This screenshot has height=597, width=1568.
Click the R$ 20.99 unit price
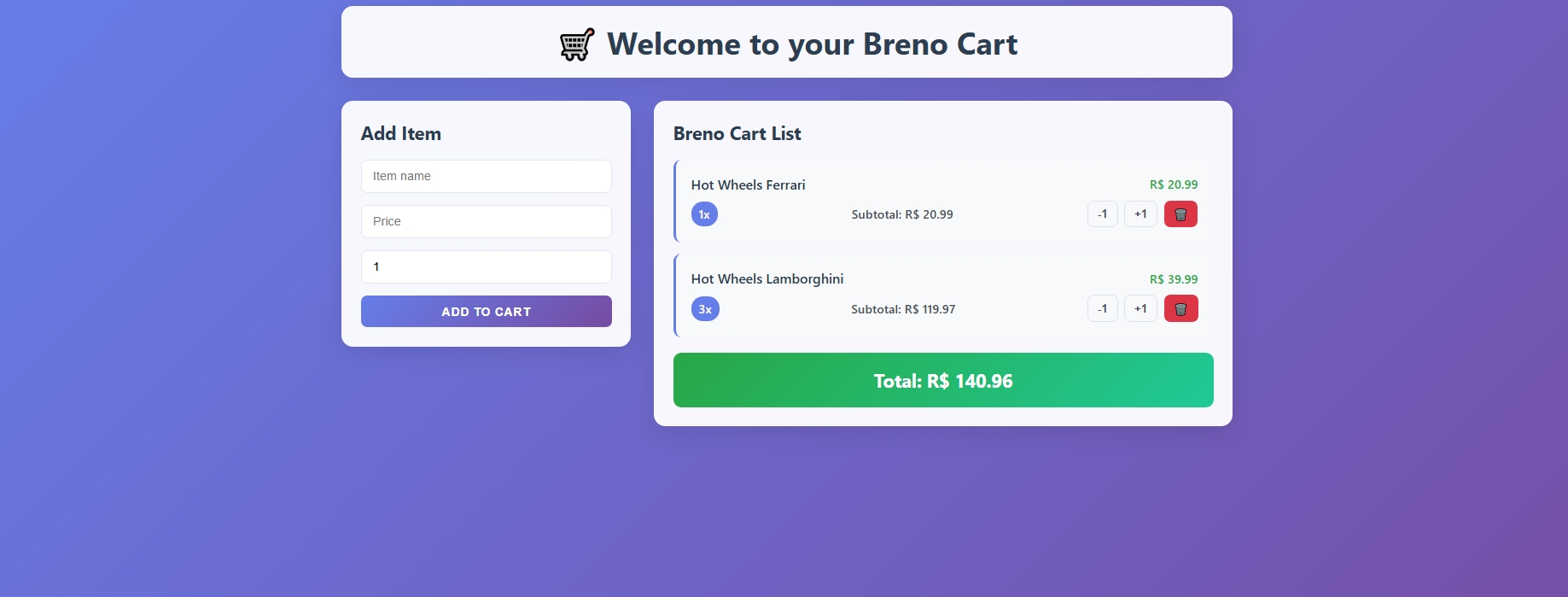pyautogui.click(x=1173, y=184)
